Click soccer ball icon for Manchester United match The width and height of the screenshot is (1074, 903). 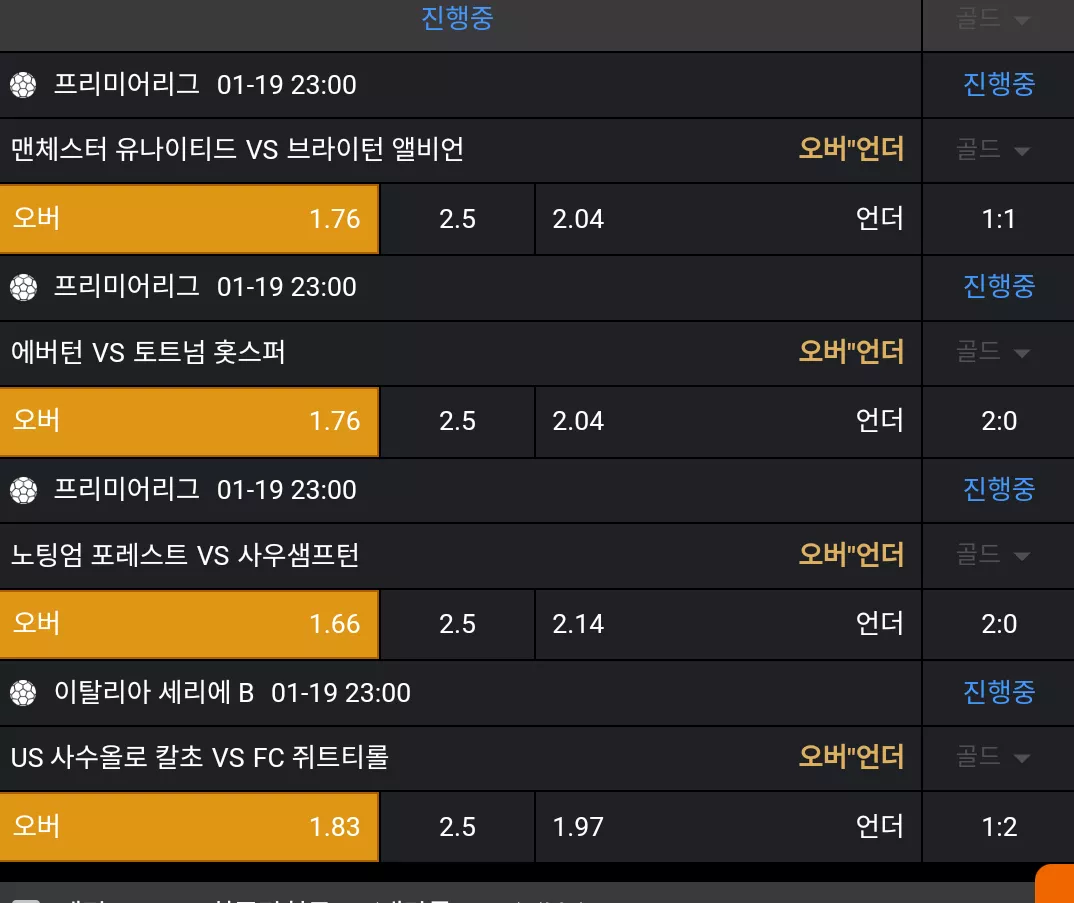[x=23, y=85]
